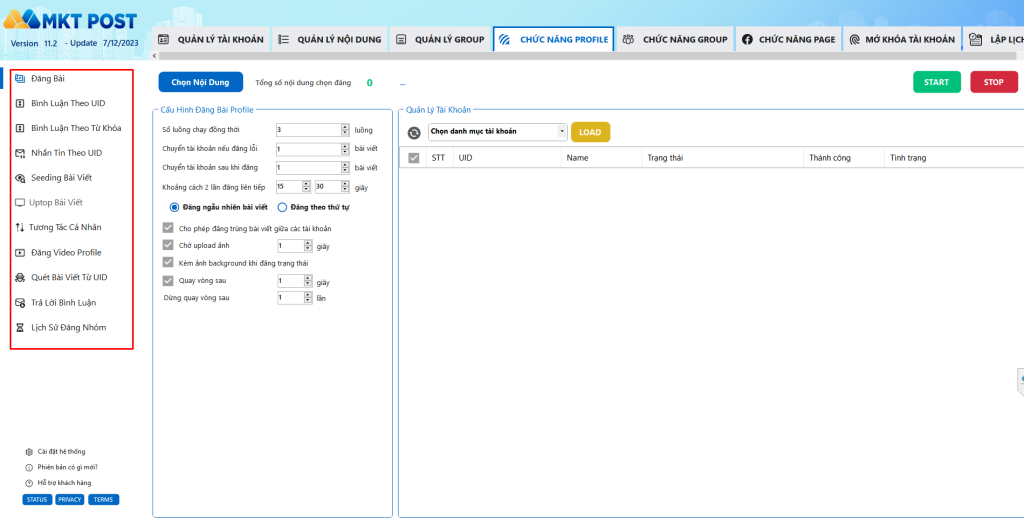Open the Chọn danh mục tài khoản dropdown
This screenshot has height=520, width=1024.
(497, 131)
